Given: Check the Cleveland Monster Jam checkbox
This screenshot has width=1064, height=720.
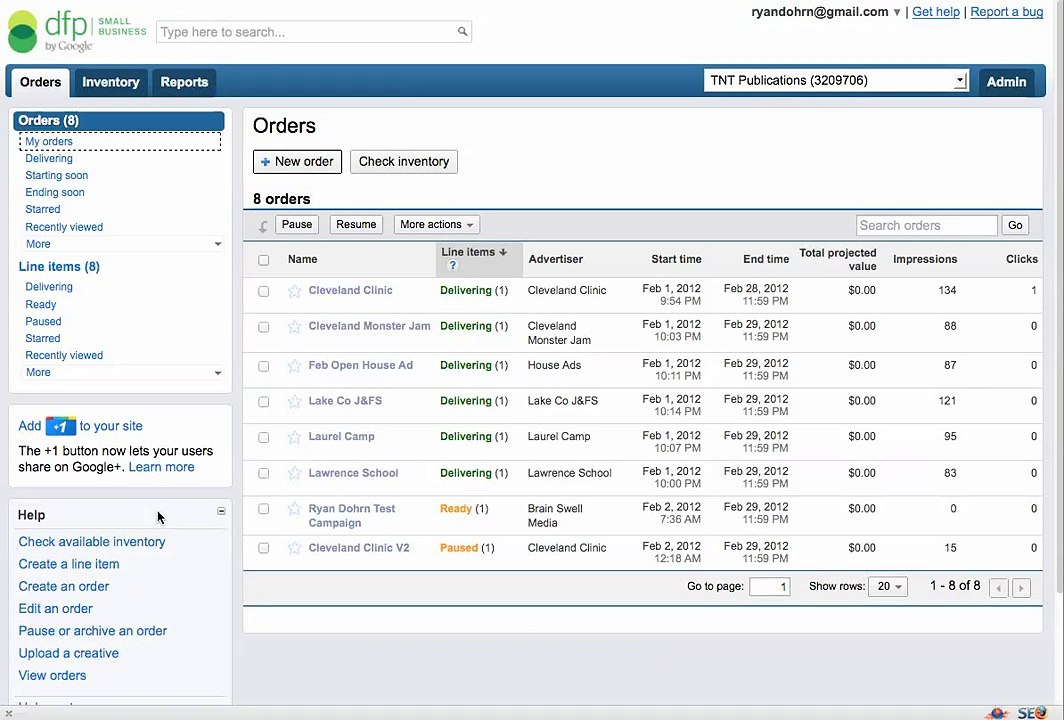Looking at the screenshot, I should pos(263,327).
